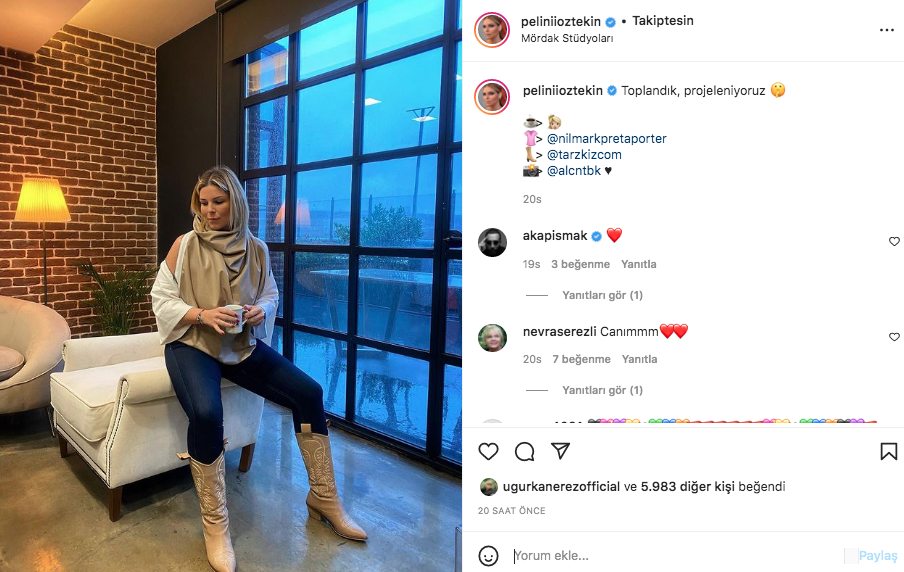The width and height of the screenshot is (904, 572).
Task: Reply to nevraserezli's comment via Yanıtla
Action: (x=639, y=359)
